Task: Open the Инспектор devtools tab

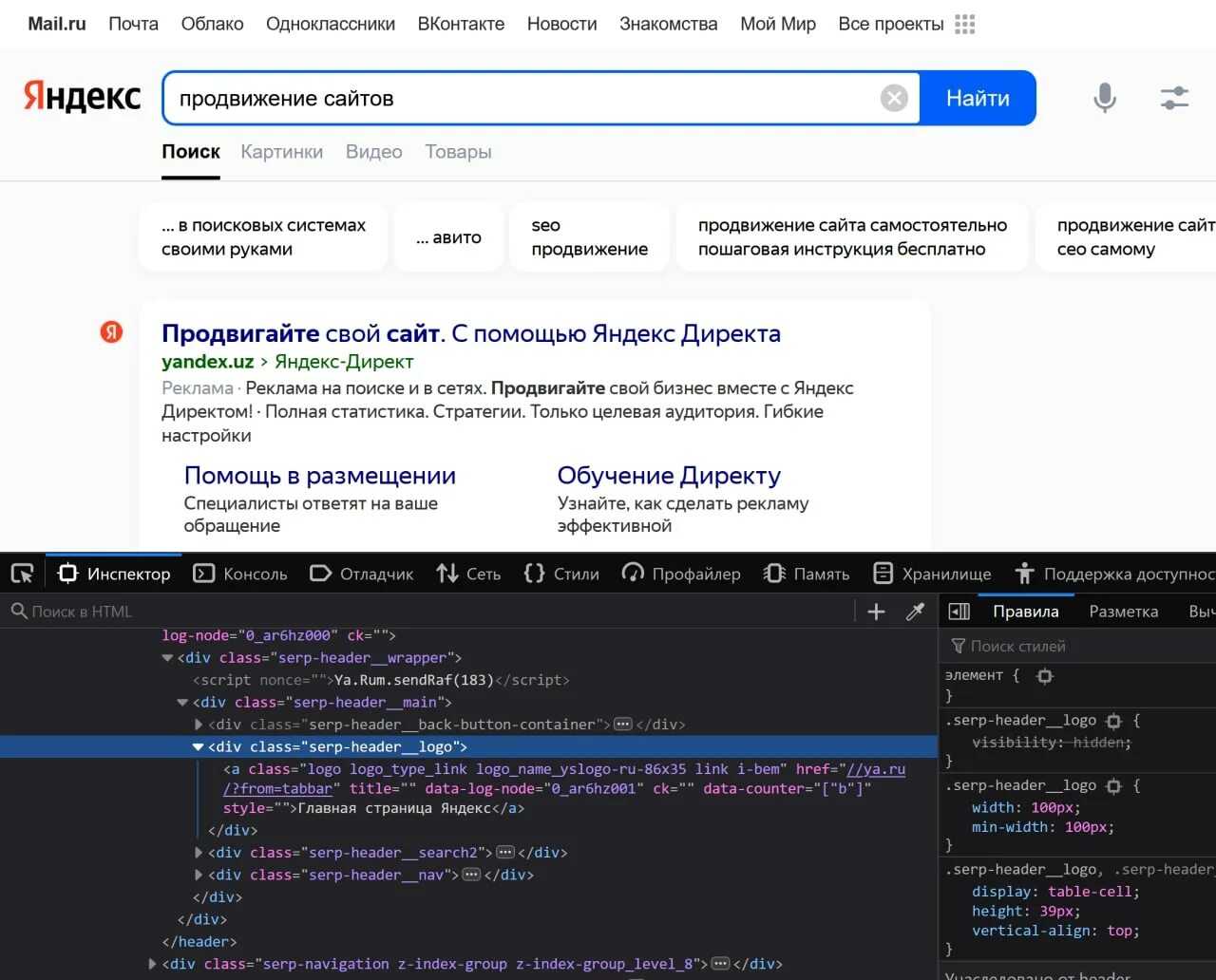Action: 114,574
